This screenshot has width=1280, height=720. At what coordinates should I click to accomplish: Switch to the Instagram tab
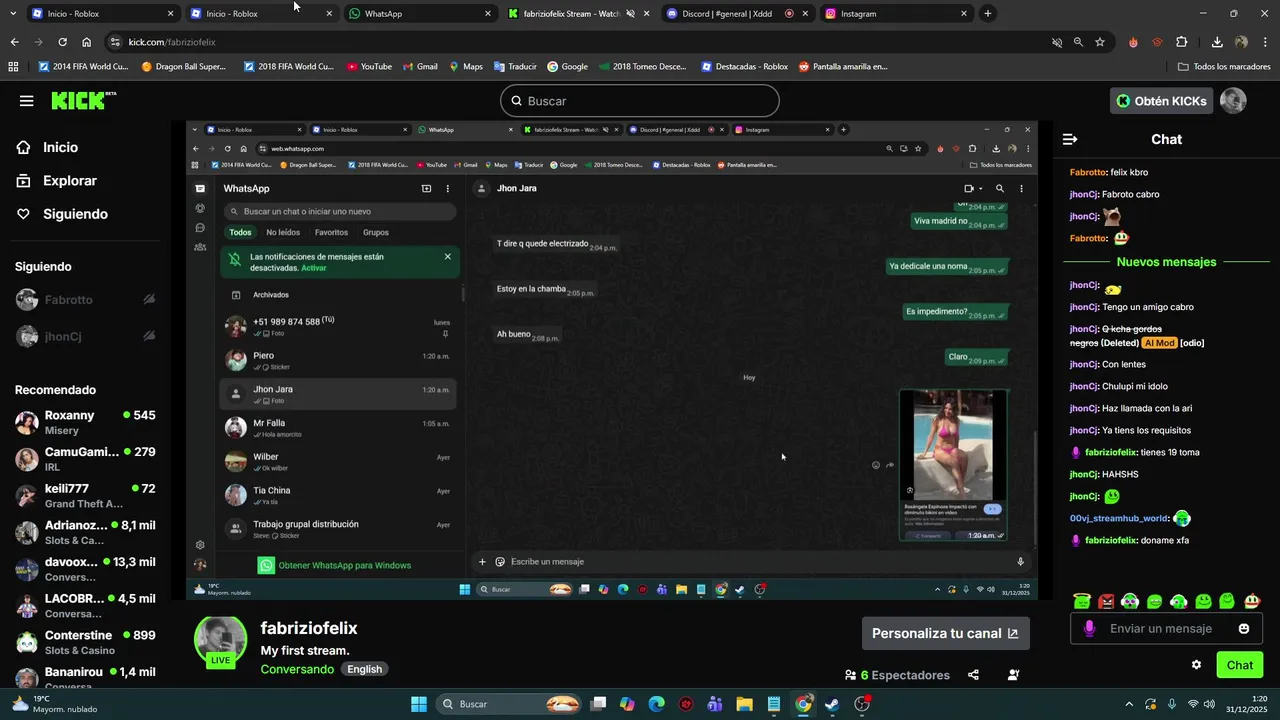[895, 14]
